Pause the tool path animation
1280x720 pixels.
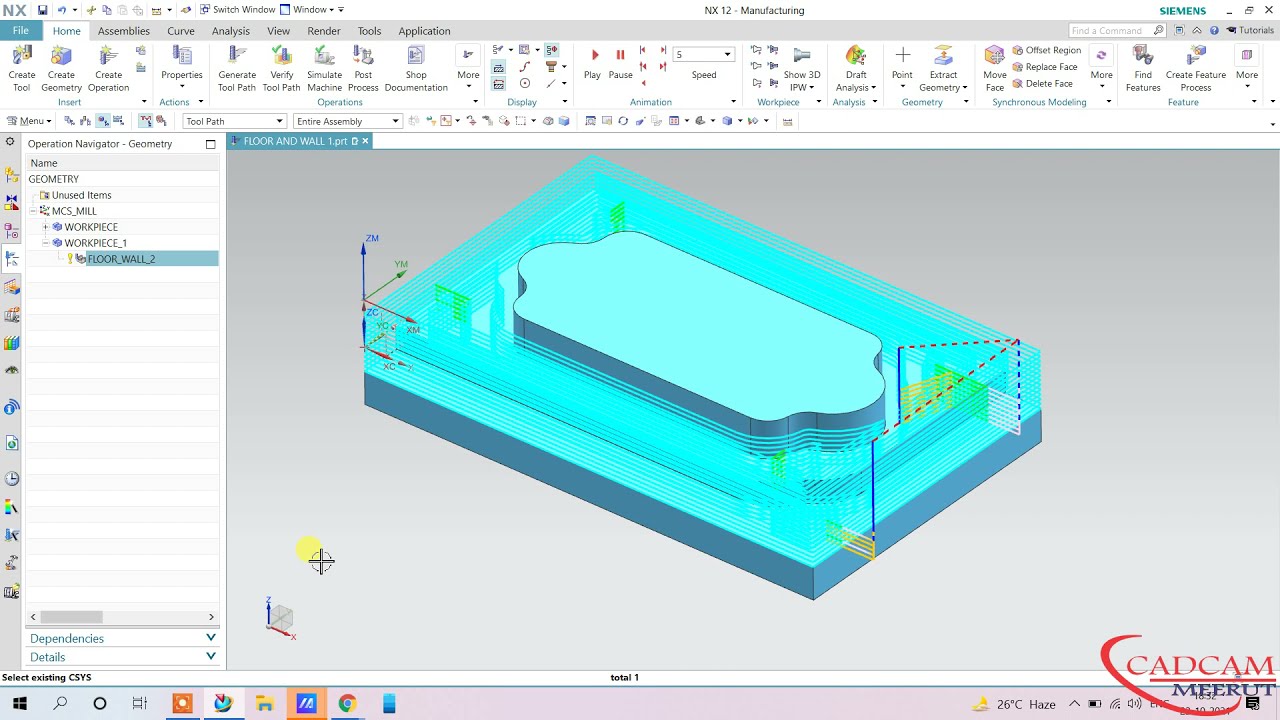tap(620, 63)
